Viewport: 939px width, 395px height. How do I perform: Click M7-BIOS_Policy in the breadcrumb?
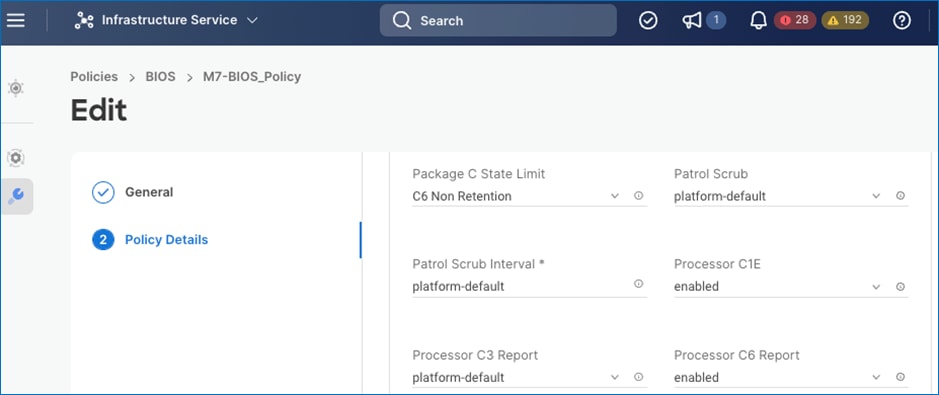pos(252,77)
